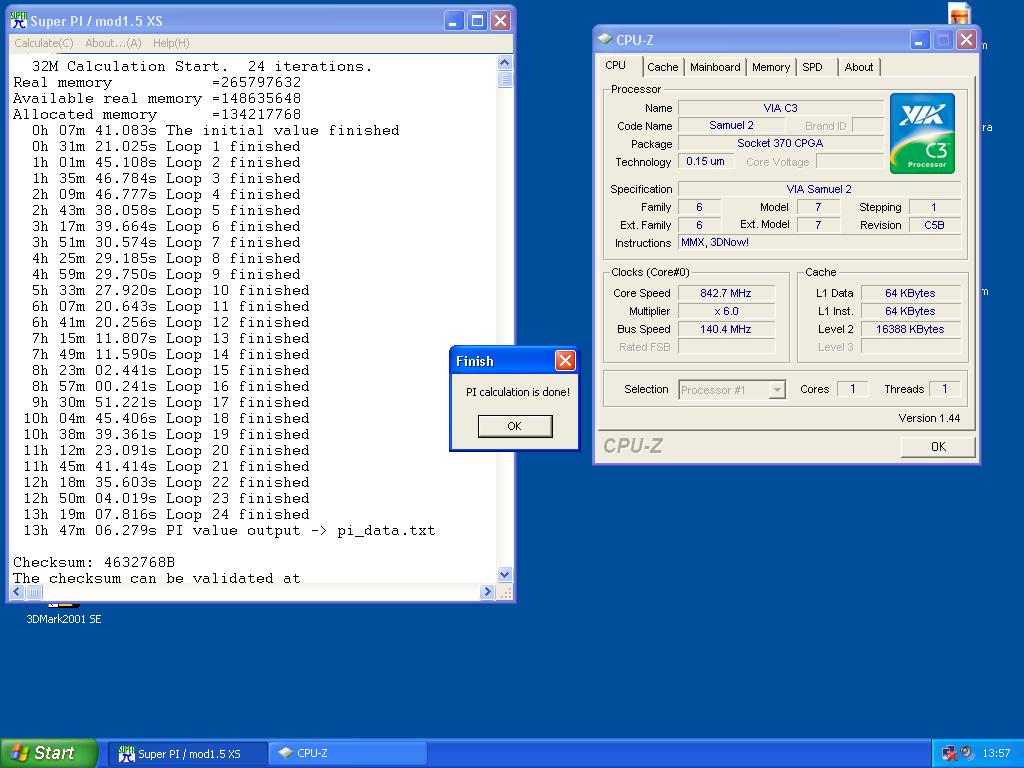Minimize the CPU-Z window
Screen dimensions: 1024x768
pyautogui.click(x=920, y=40)
